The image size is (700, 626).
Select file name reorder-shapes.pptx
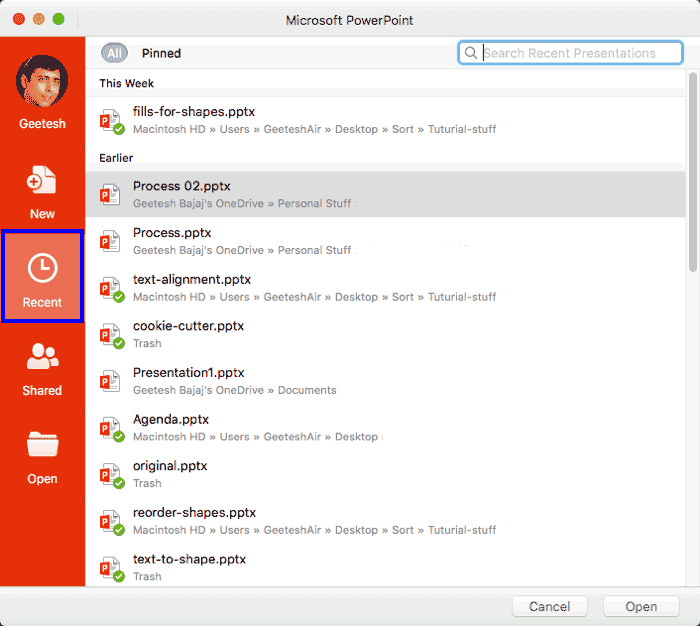pos(194,513)
